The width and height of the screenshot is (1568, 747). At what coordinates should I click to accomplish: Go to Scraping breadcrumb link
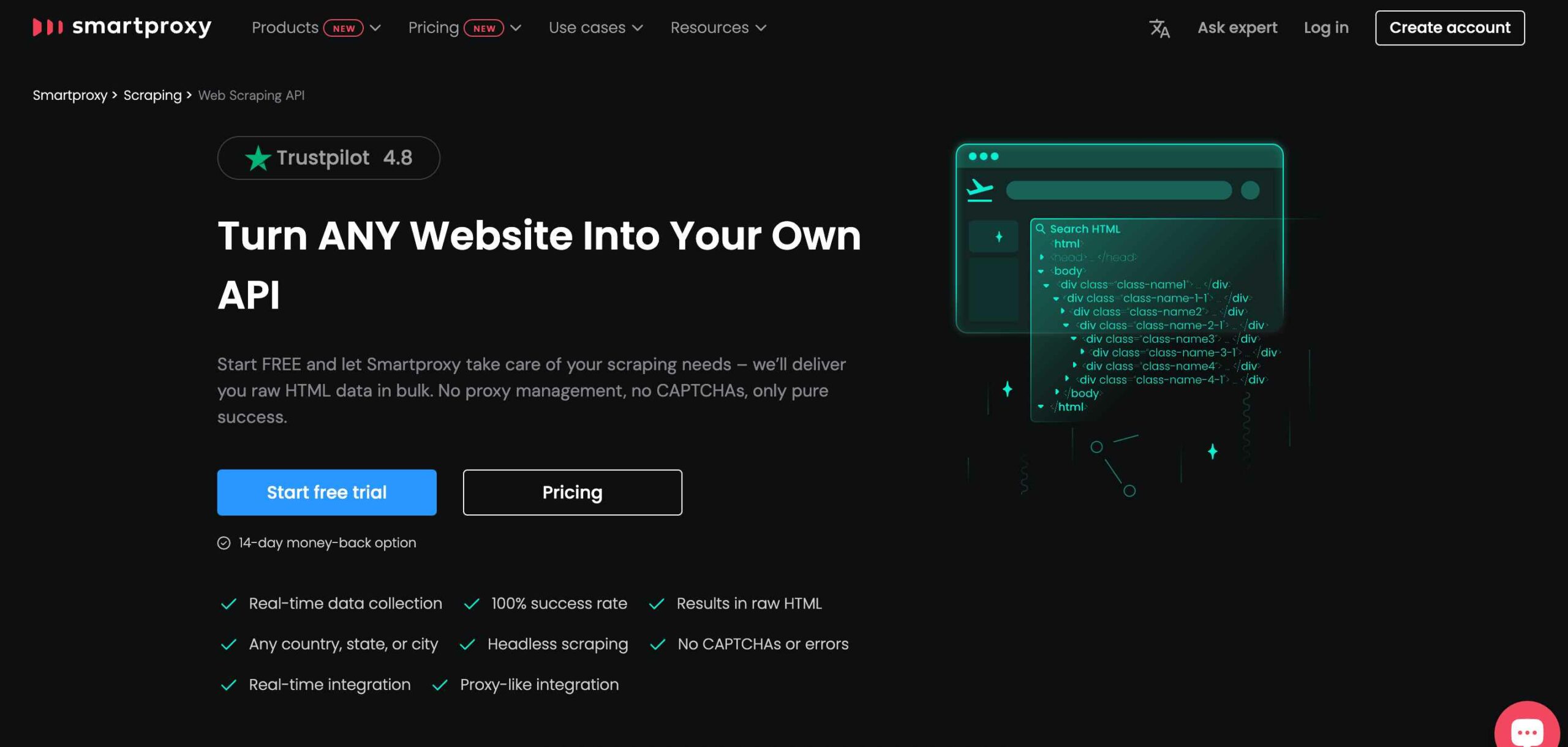point(153,95)
